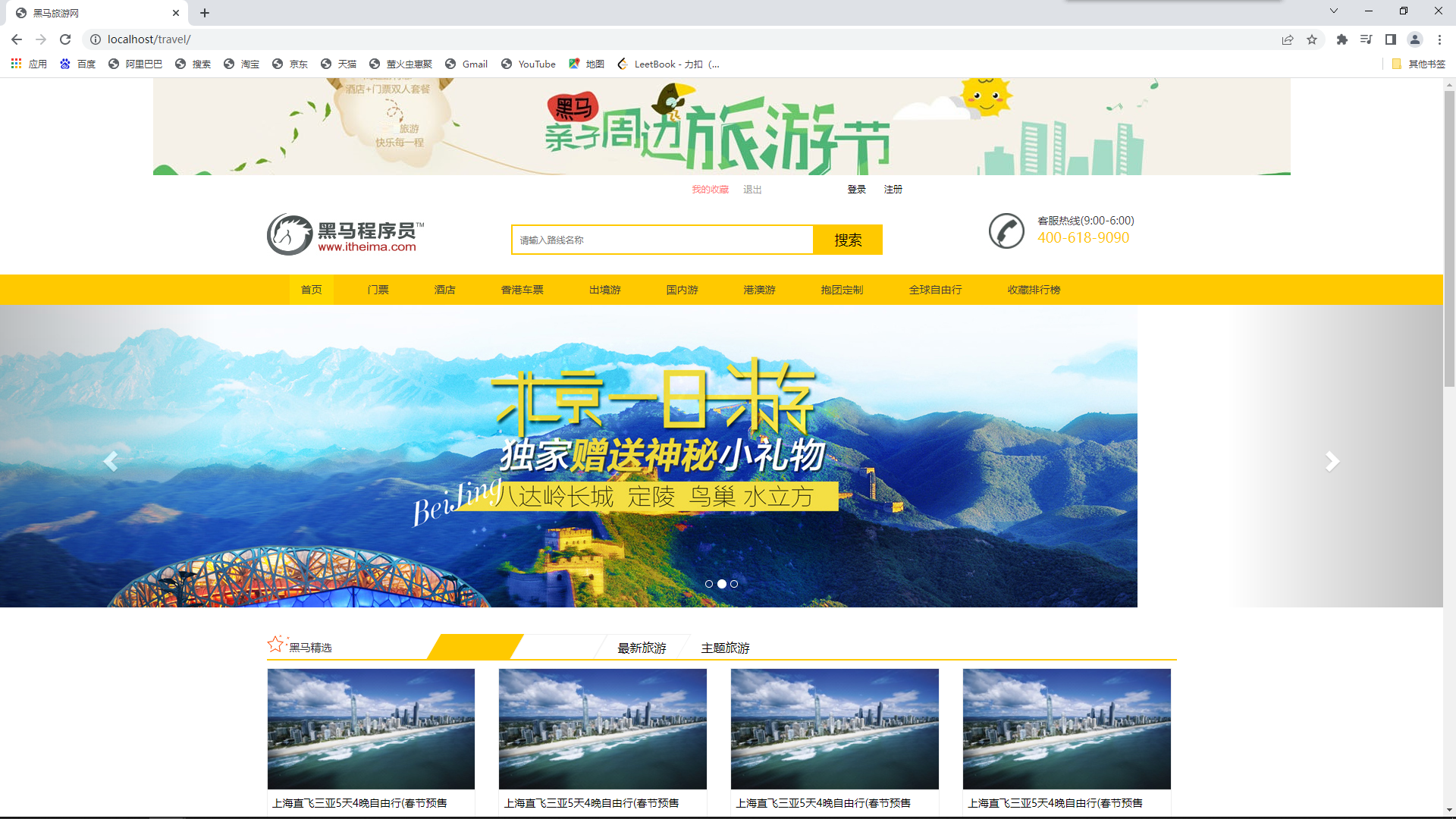1456x819 pixels.
Task: Click the browser reload icon
Action: coord(65,39)
